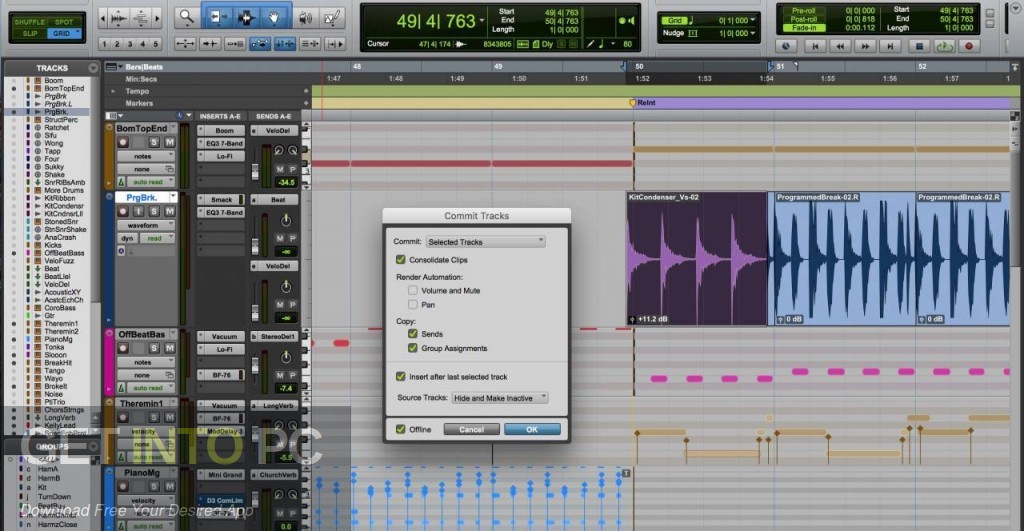Image resolution: width=1024 pixels, height=531 pixels.
Task: Select Spot edit mode
Action: (65, 22)
